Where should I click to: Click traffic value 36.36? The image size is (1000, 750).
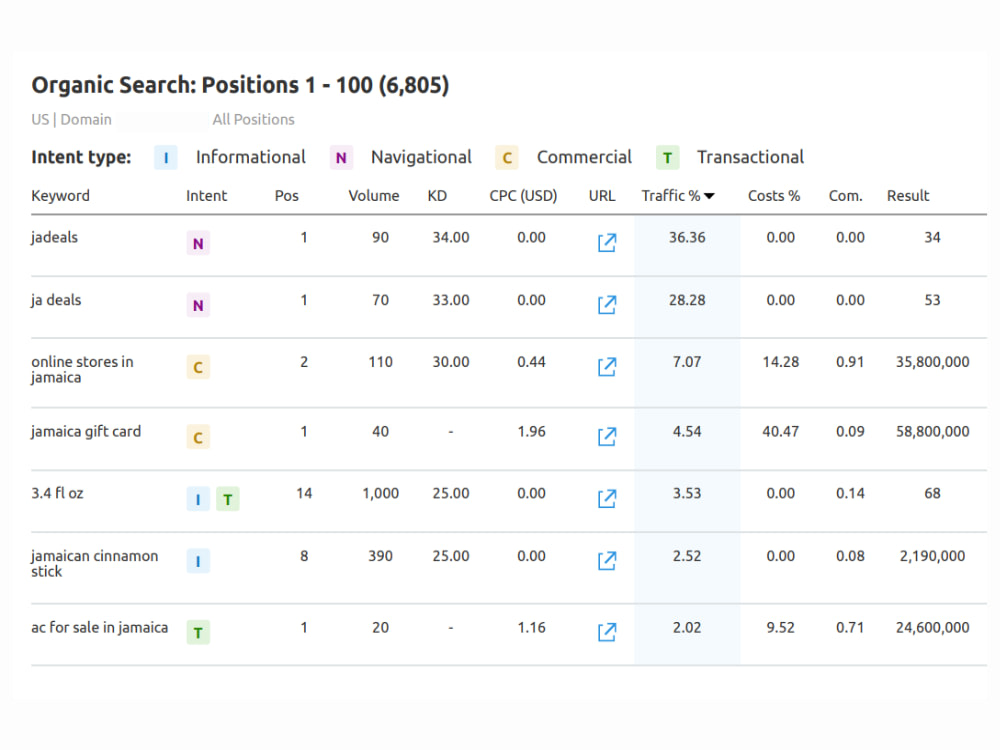point(687,237)
